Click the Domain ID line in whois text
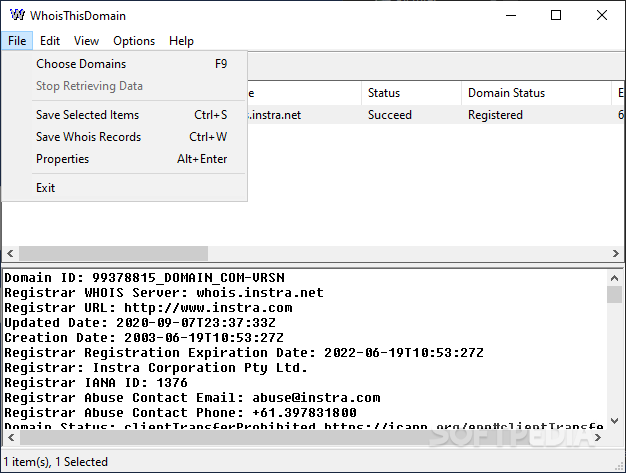Screen dimensions: 626x473 click(145, 278)
